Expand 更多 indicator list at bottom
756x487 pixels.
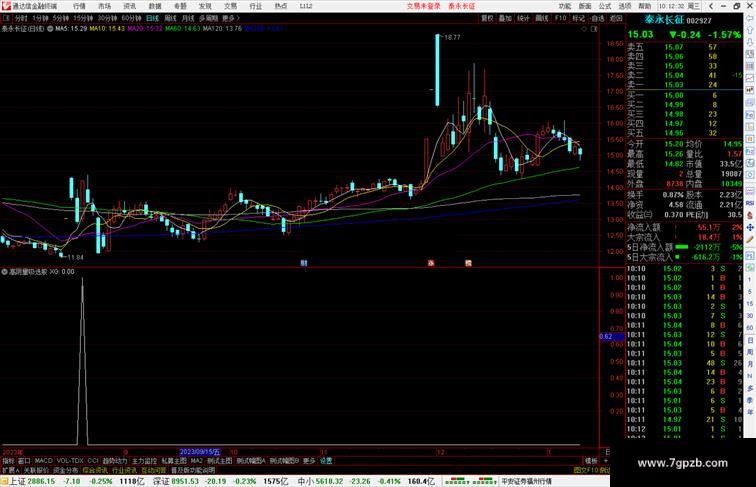point(309,461)
